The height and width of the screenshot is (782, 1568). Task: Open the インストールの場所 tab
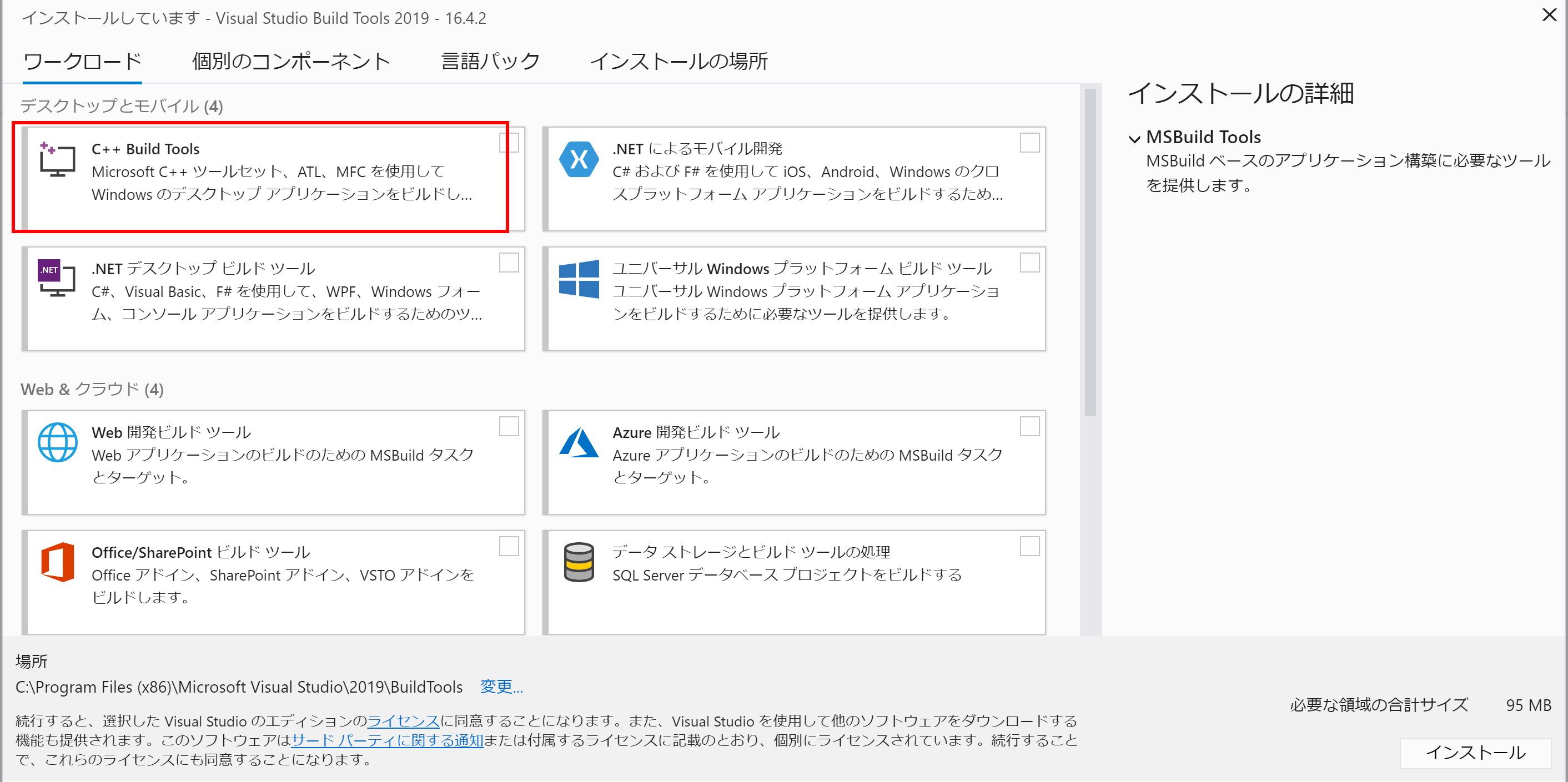[679, 62]
